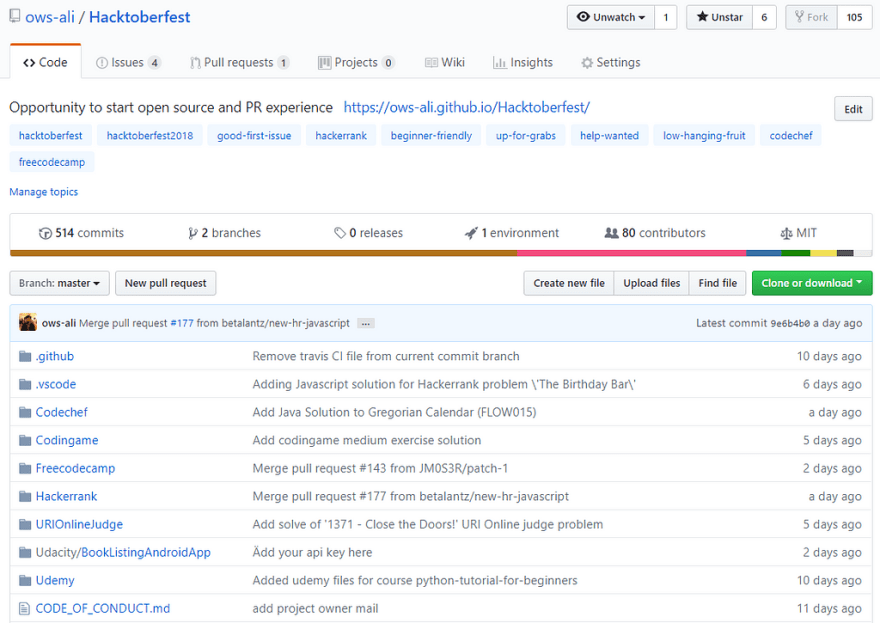Open the ows-ali owner link in title
Image resolution: width=880 pixels, height=623 pixels.
click(x=50, y=17)
